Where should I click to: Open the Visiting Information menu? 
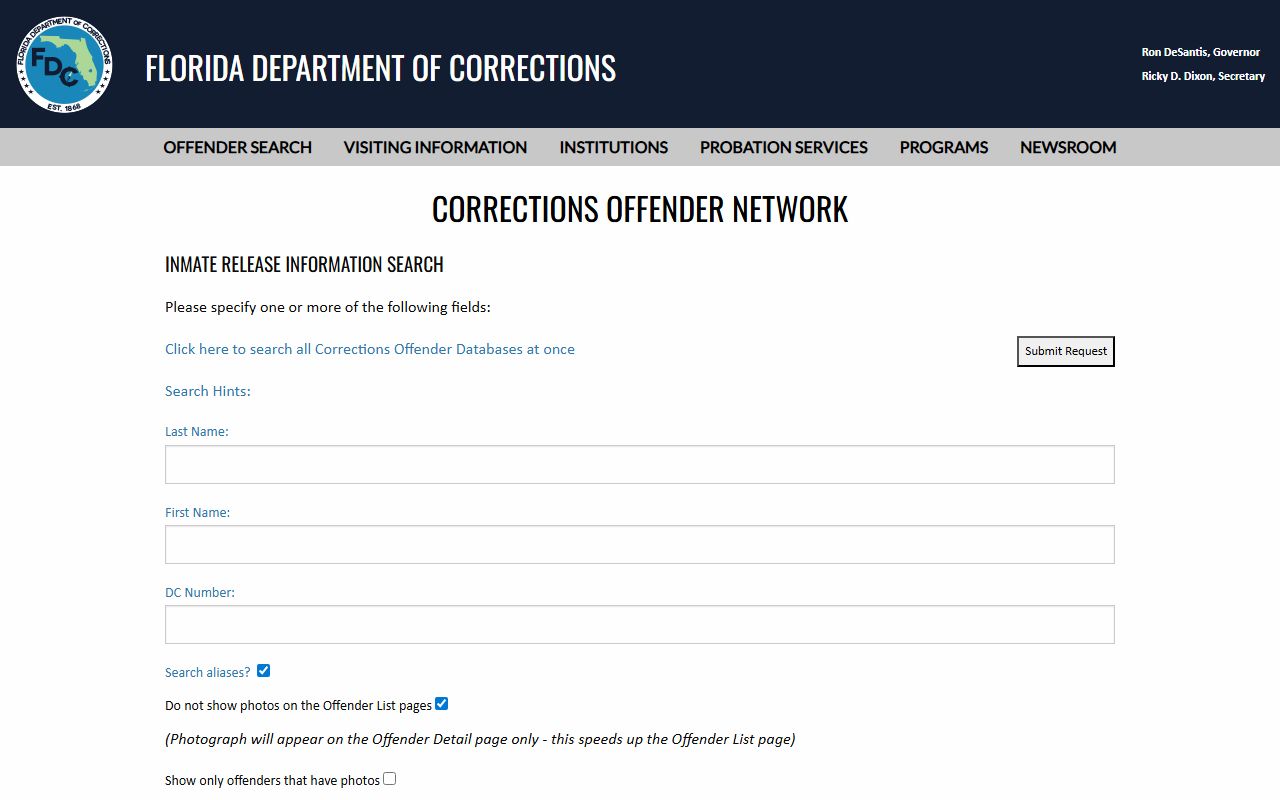pos(435,147)
